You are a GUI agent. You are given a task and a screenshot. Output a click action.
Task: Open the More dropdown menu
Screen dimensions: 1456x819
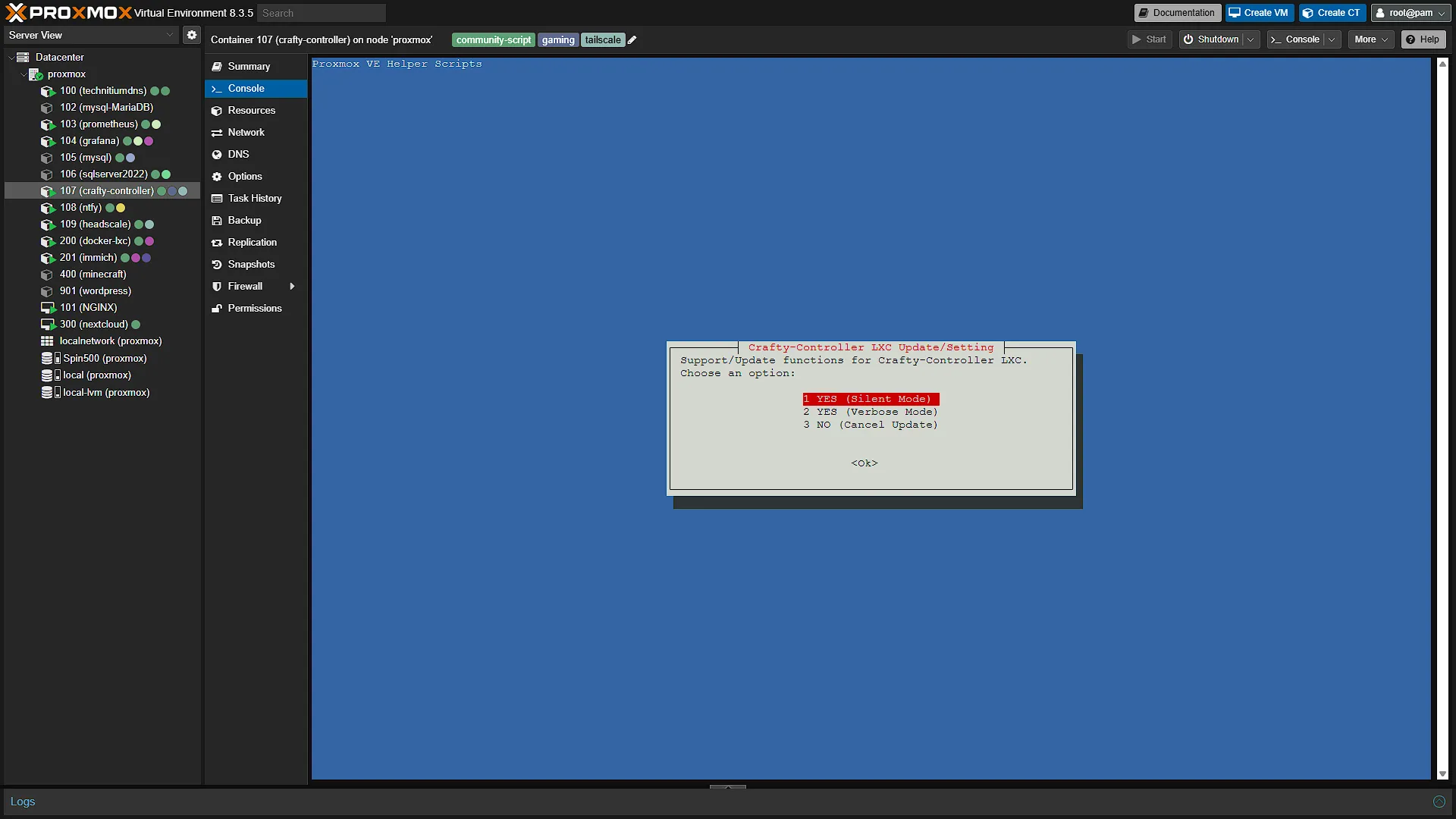click(x=1371, y=39)
